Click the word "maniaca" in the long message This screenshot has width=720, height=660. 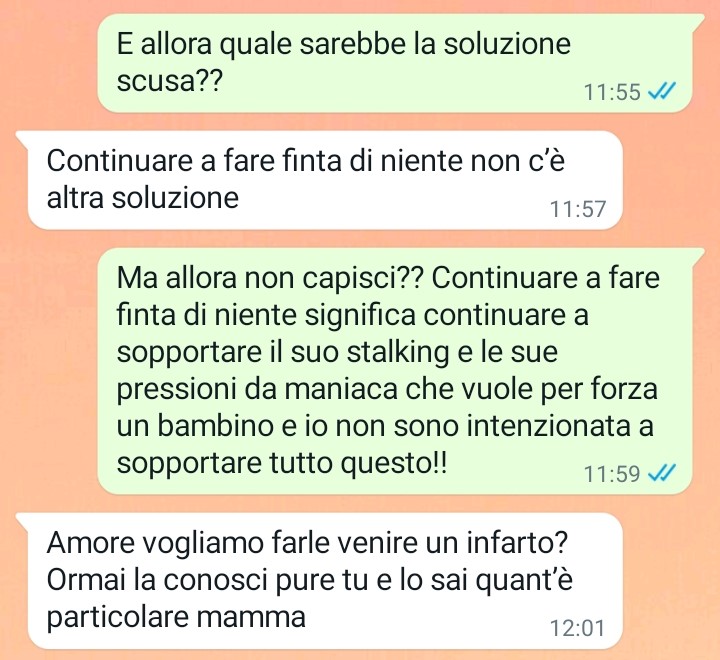click(x=341, y=389)
